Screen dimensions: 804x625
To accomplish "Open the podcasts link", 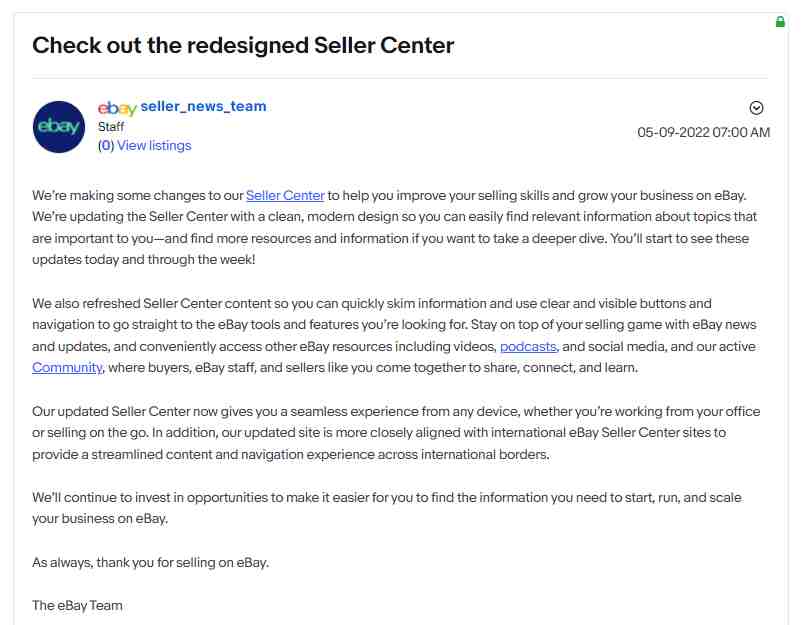I will coord(528,347).
